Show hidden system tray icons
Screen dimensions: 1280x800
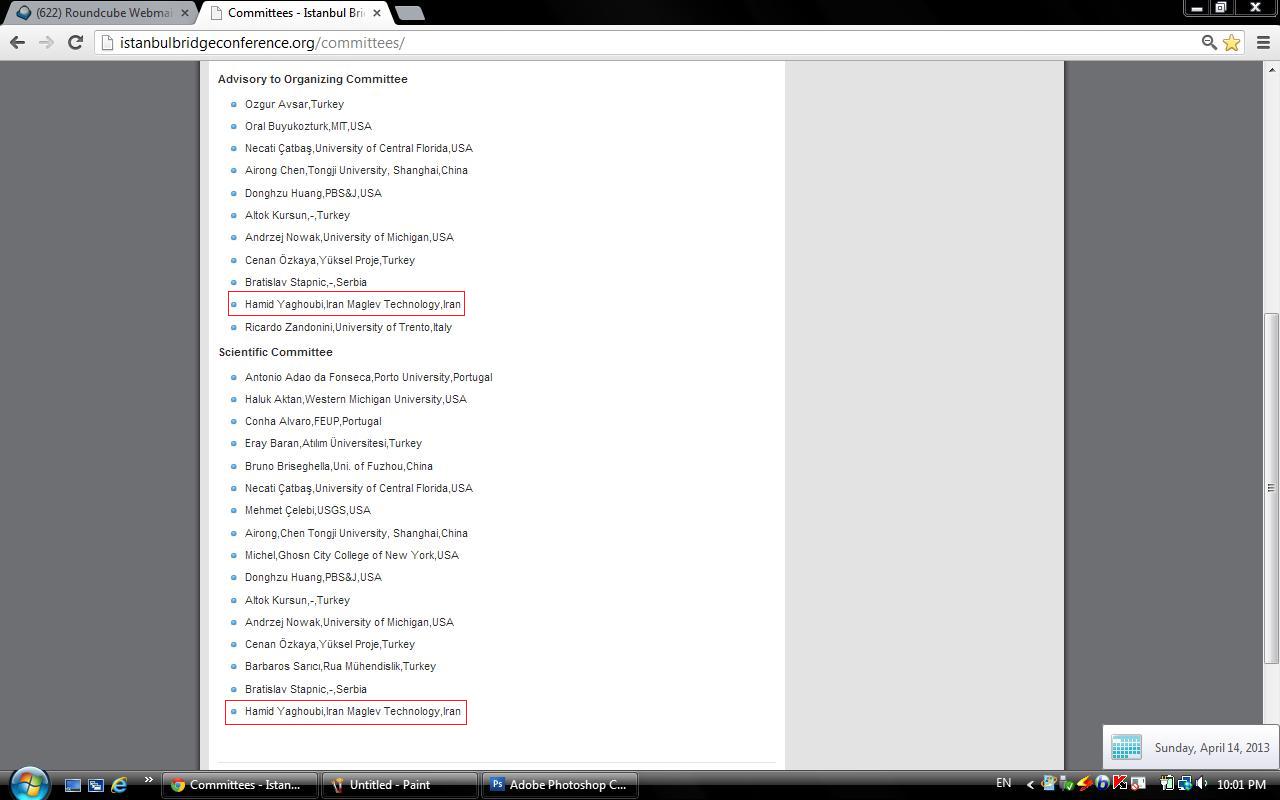click(x=1030, y=784)
